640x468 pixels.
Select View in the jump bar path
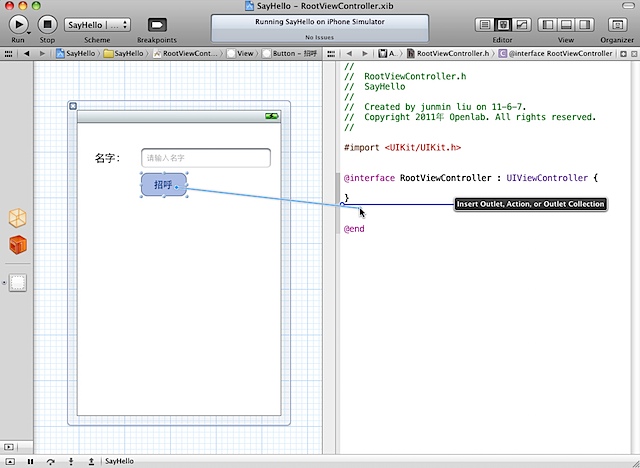point(243,52)
